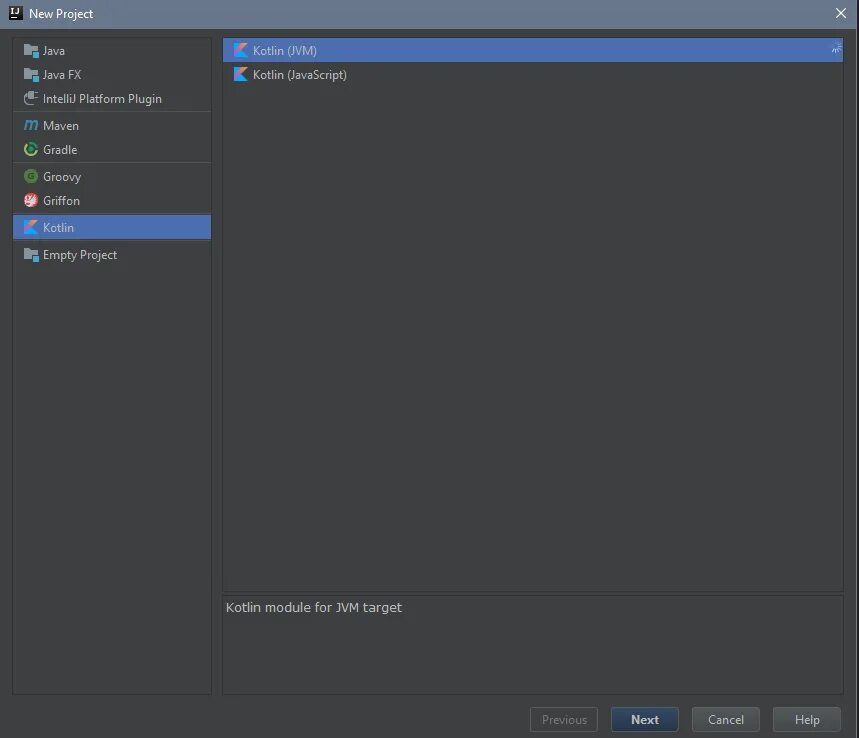Select the Kotlin (JavaScript) template
859x738 pixels.
[x=532, y=75]
